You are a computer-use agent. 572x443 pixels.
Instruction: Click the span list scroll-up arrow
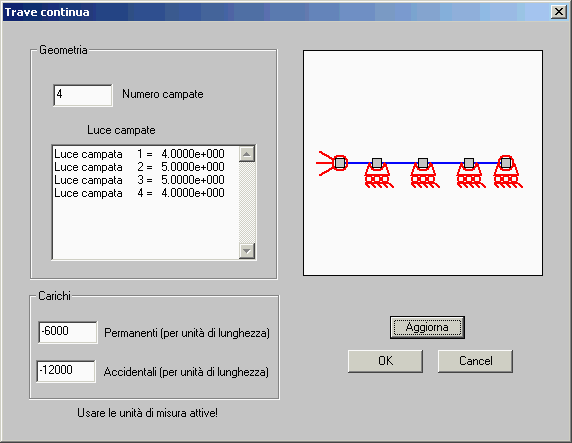pos(247,154)
